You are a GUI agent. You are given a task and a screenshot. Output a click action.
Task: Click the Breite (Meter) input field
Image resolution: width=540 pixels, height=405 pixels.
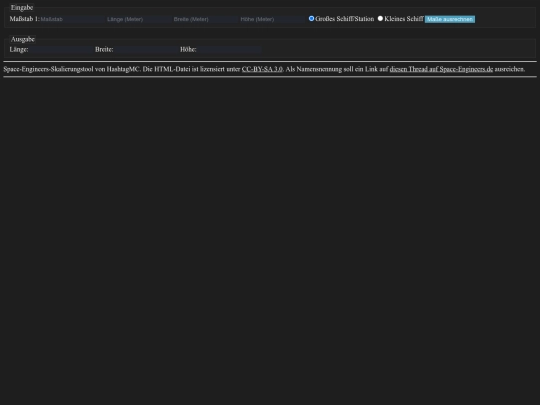(205, 19)
